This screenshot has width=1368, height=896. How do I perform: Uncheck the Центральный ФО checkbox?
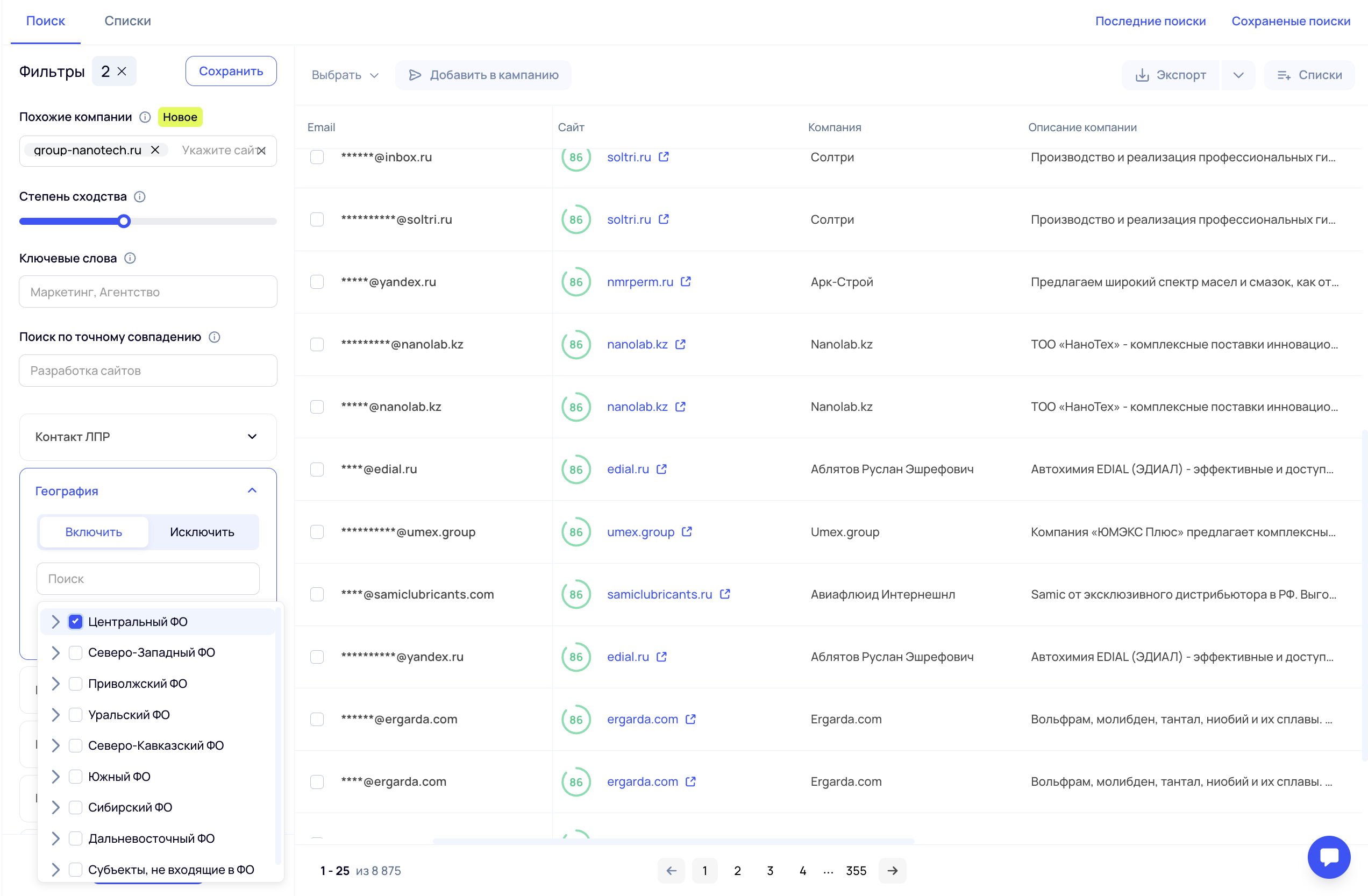coord(75,621)
